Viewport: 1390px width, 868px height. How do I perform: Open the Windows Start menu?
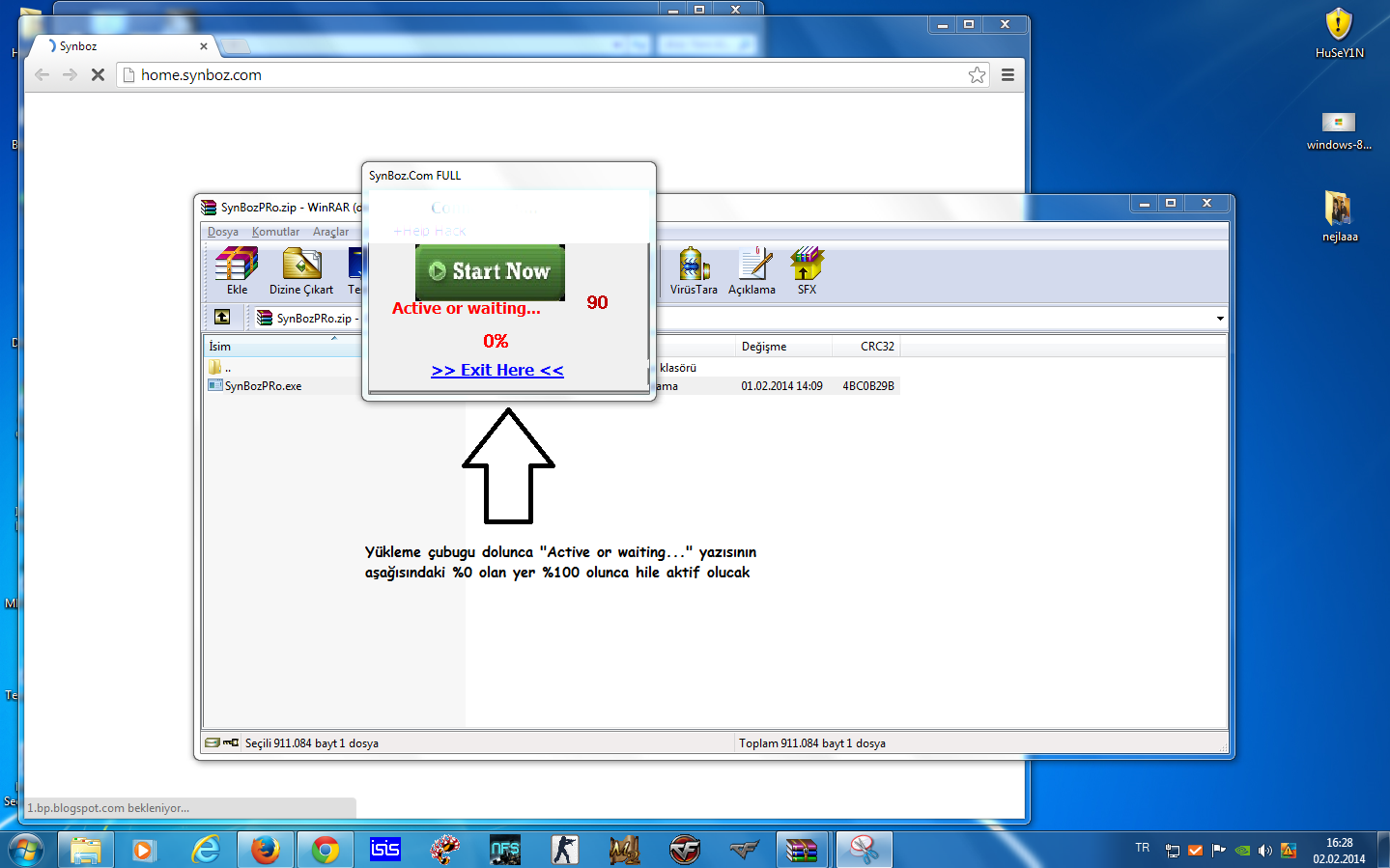coord(26,850)
